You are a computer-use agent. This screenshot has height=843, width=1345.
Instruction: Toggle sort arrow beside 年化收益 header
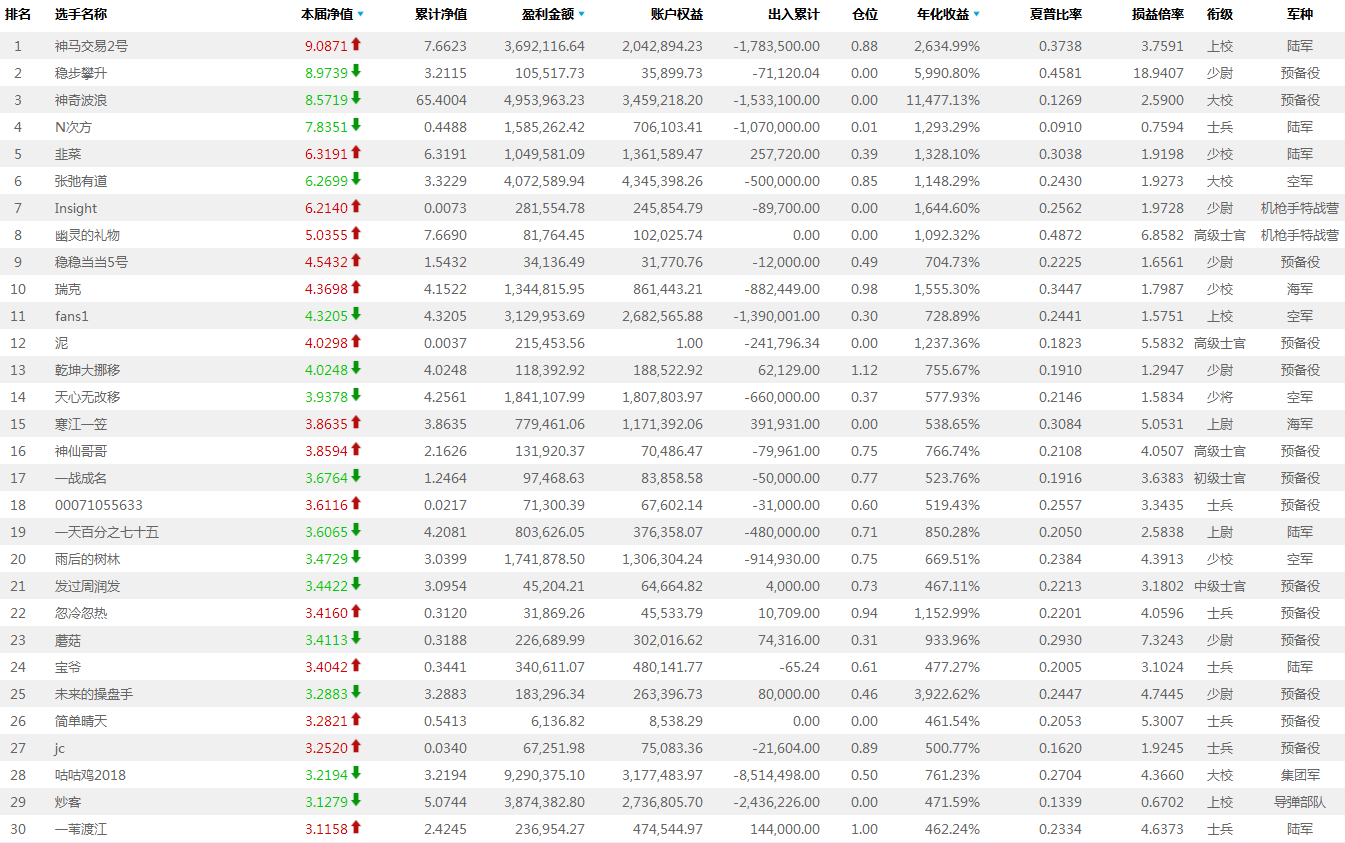[x=976, y=15]
